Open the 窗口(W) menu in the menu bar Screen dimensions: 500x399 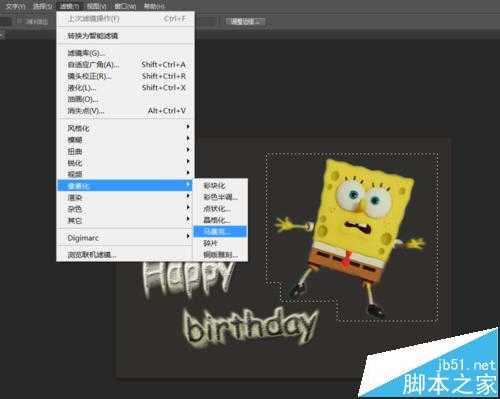pyautogui.click(x=125, y=6)
